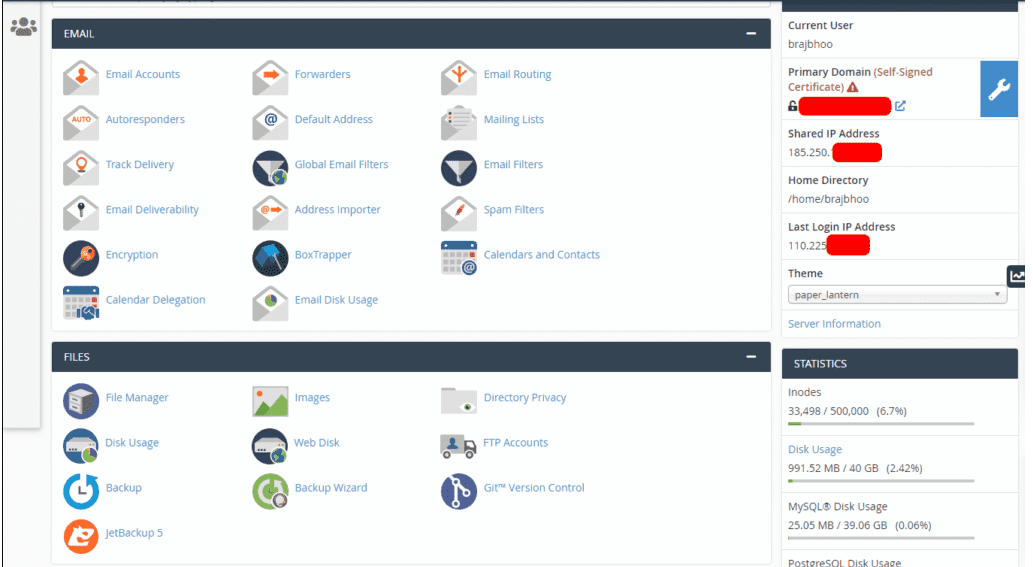
Task: Open primary domain external link icon
Action: [x=900, y=106]
